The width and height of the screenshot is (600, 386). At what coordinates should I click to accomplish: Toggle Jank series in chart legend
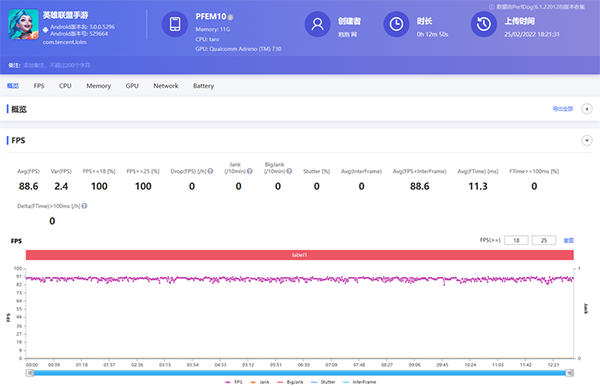click(260, 382)
